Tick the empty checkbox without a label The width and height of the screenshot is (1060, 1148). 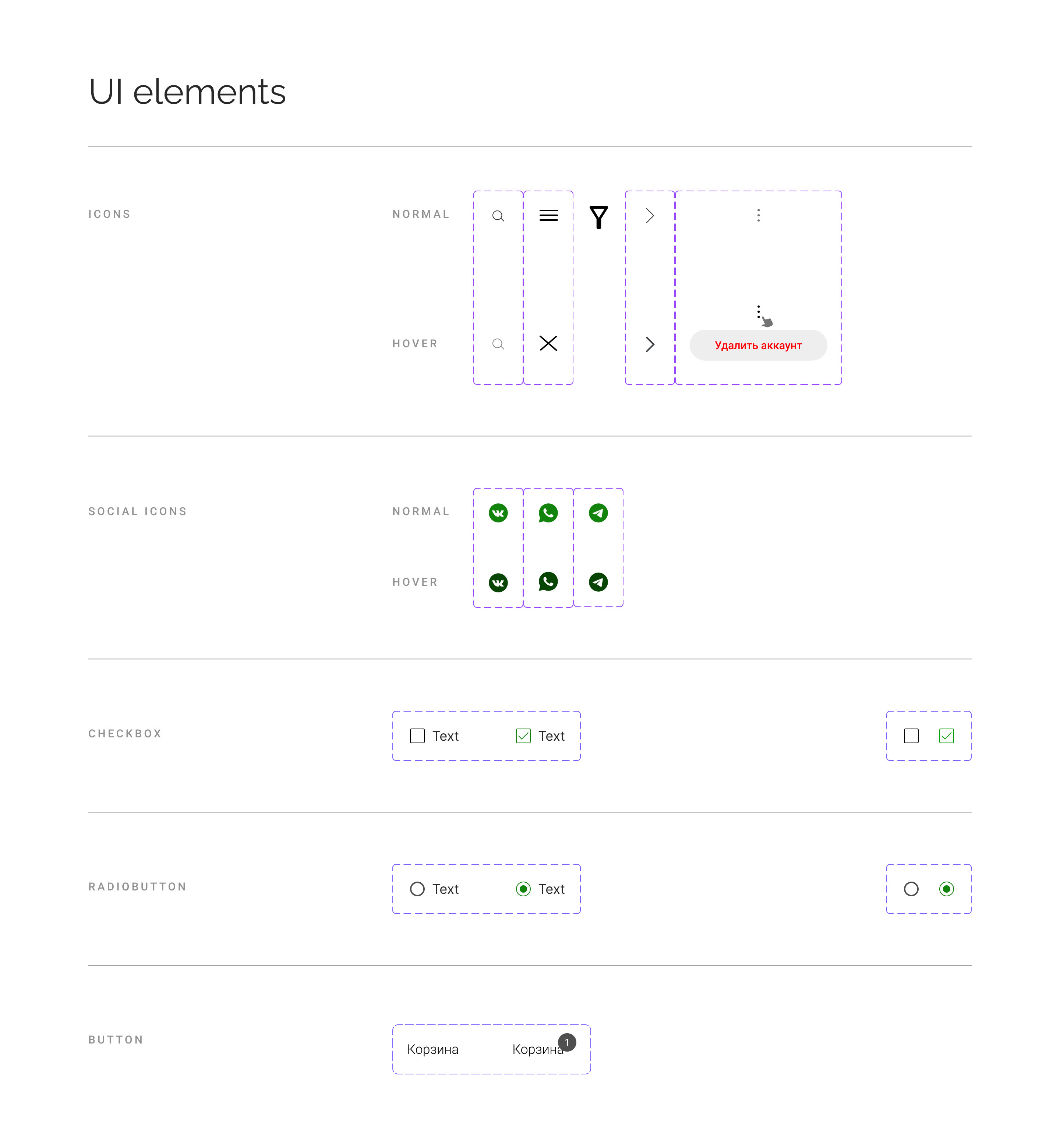(911, 736)
